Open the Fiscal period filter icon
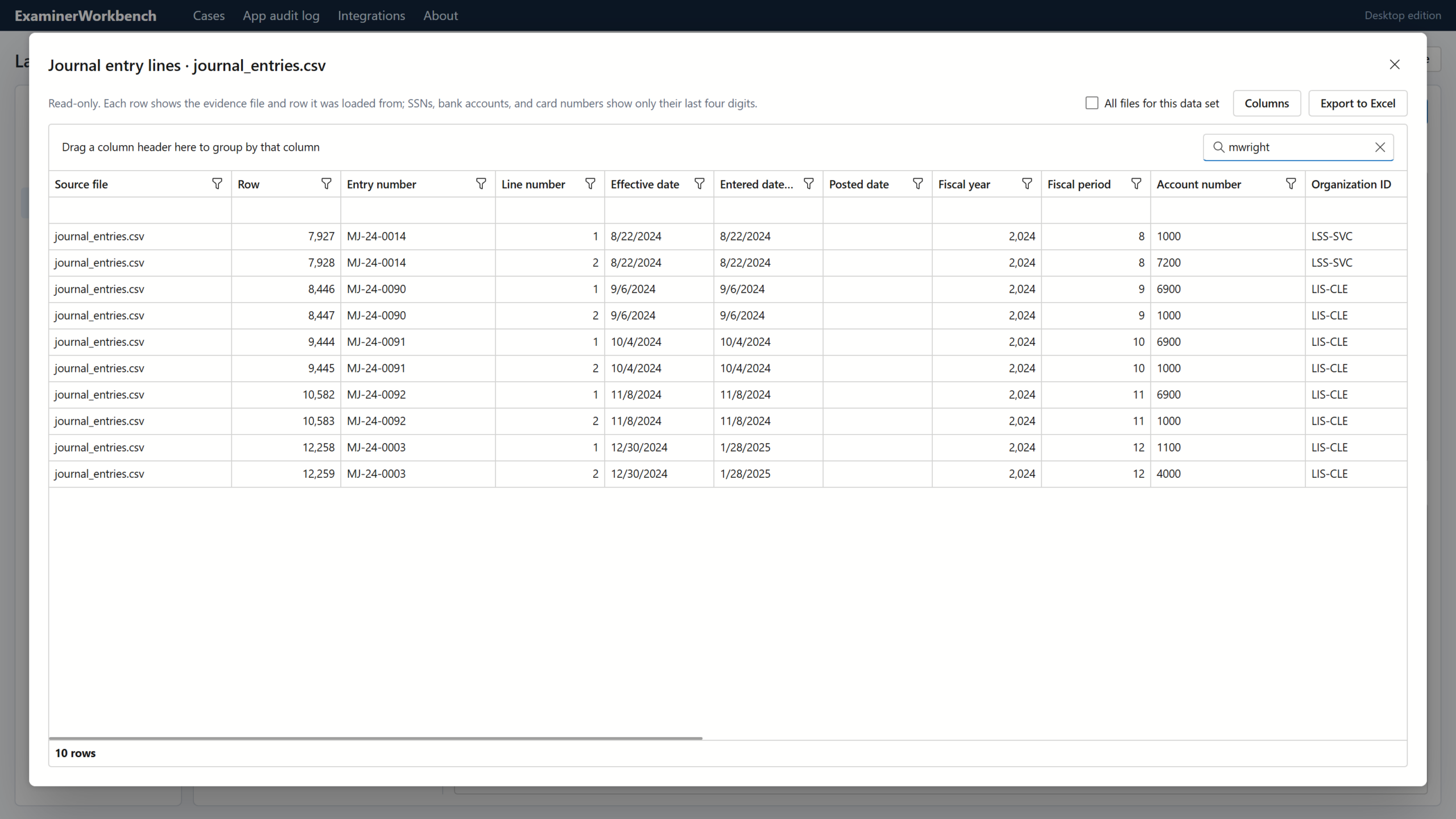1456x819 pixels. click(x=1136, y=184)
